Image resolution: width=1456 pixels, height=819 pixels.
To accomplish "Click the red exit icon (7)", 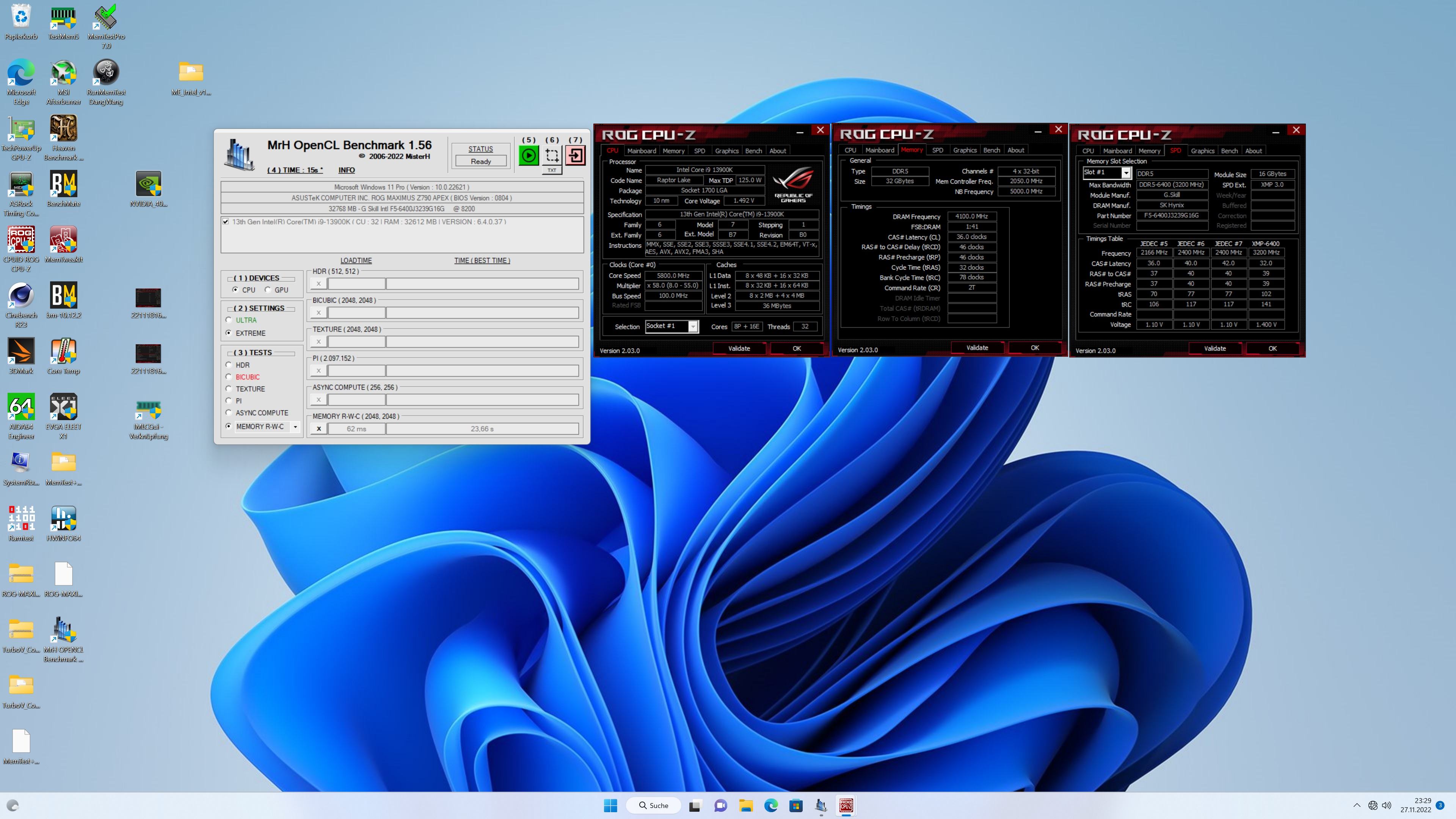I will click(576, 155).
